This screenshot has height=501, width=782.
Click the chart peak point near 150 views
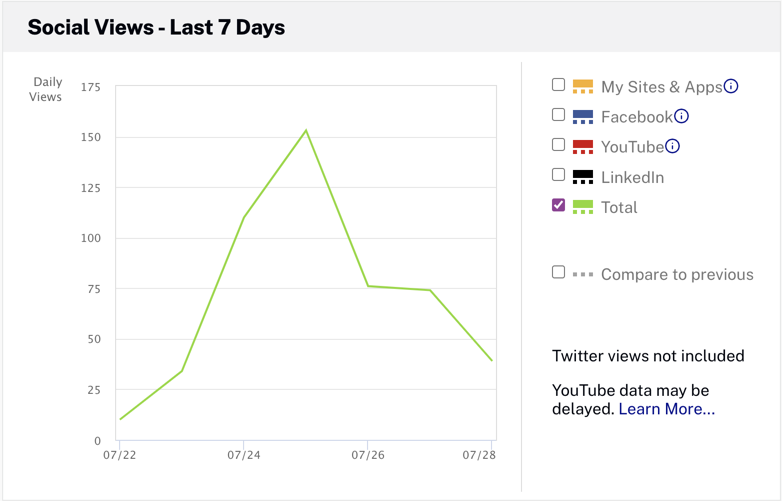[306, 130]
